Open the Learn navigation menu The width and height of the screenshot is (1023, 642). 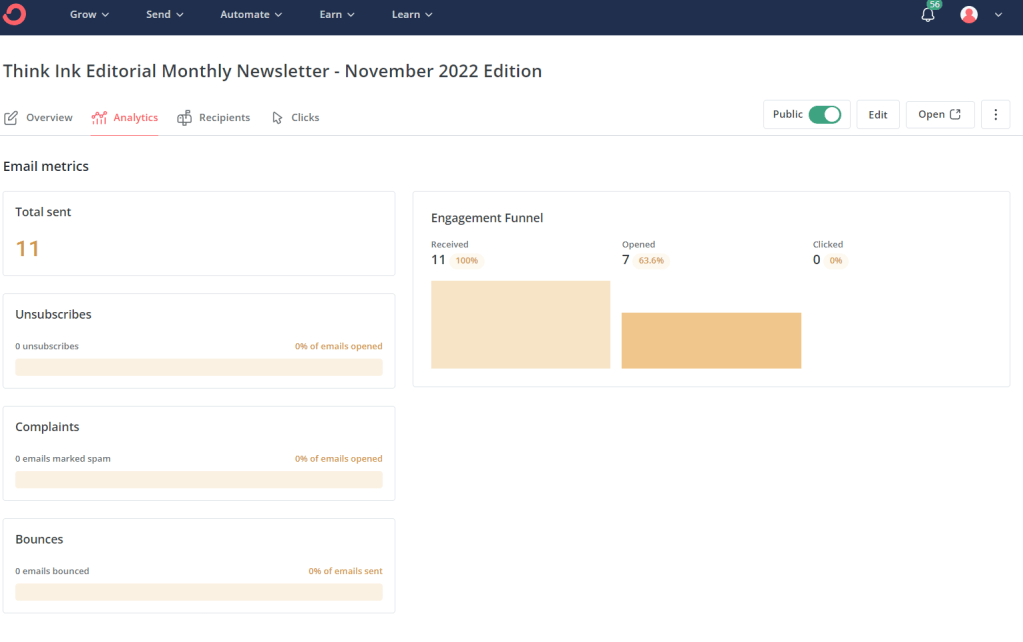point(412,15)
